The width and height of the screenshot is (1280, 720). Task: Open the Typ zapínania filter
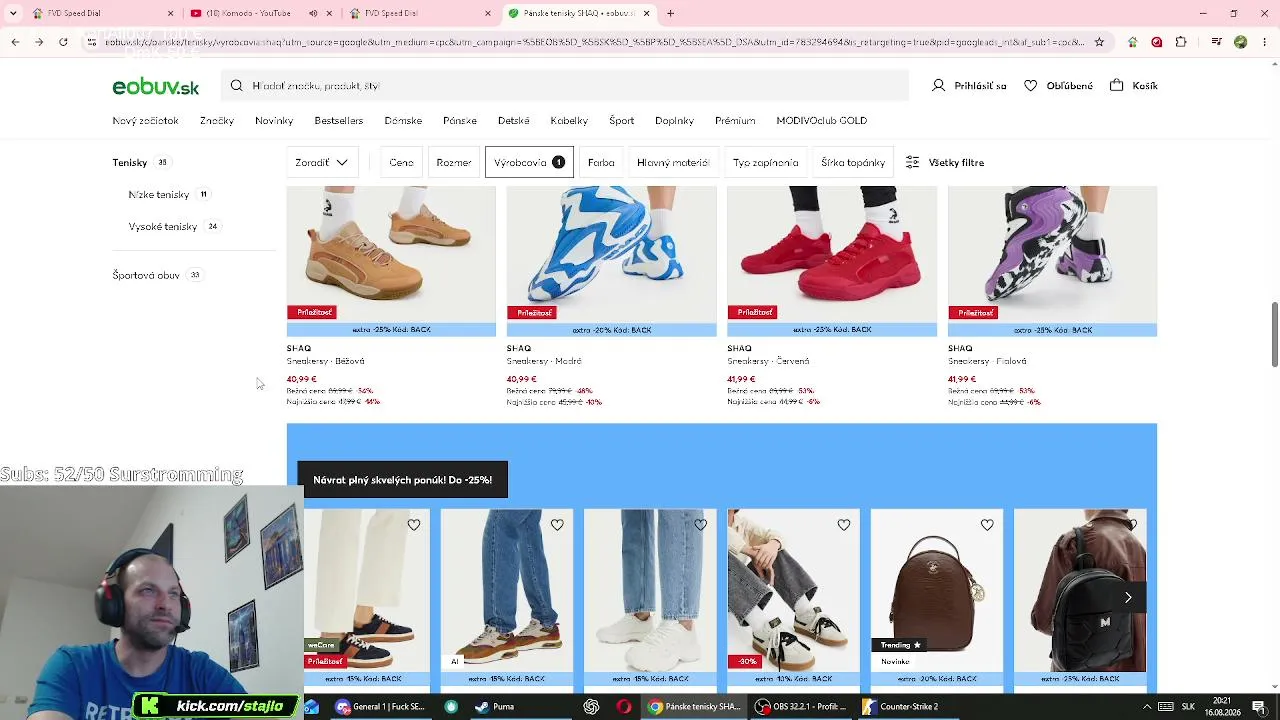(765, 162)
